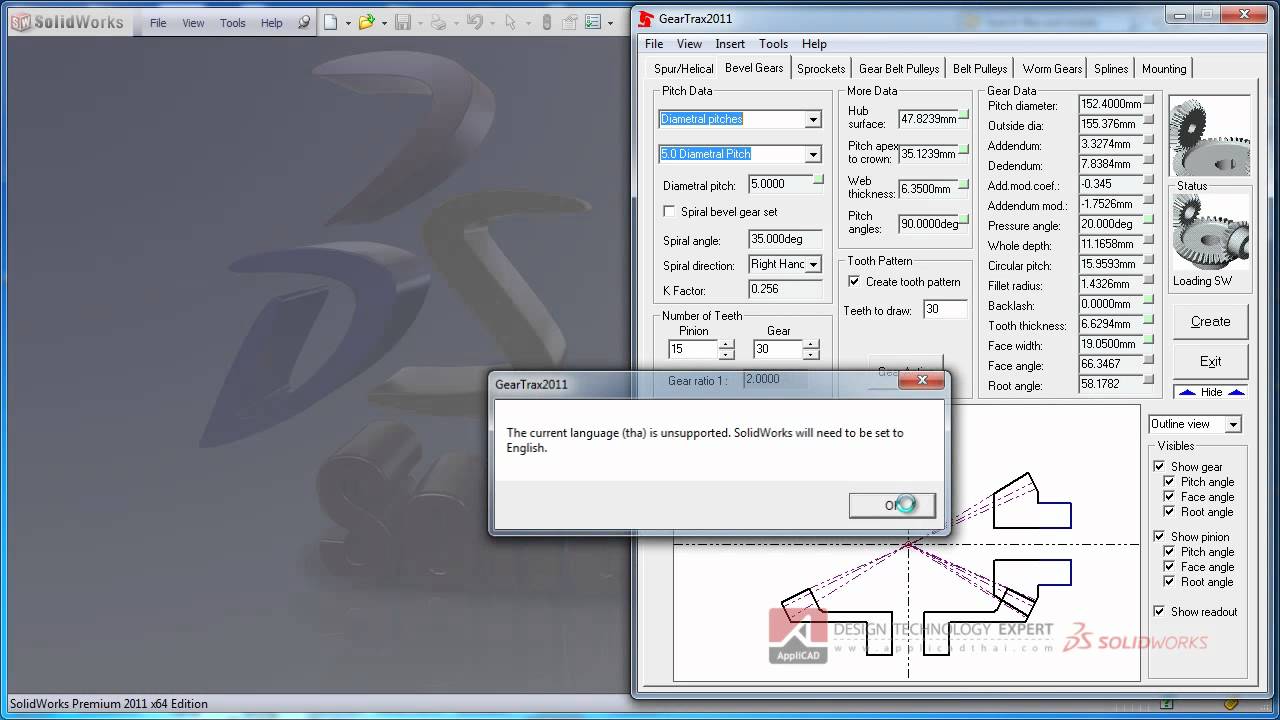The width and height of the screenshot is (1280, 720).
Task: Click the bevel gear preview thumbnail
Action: 1210,136
